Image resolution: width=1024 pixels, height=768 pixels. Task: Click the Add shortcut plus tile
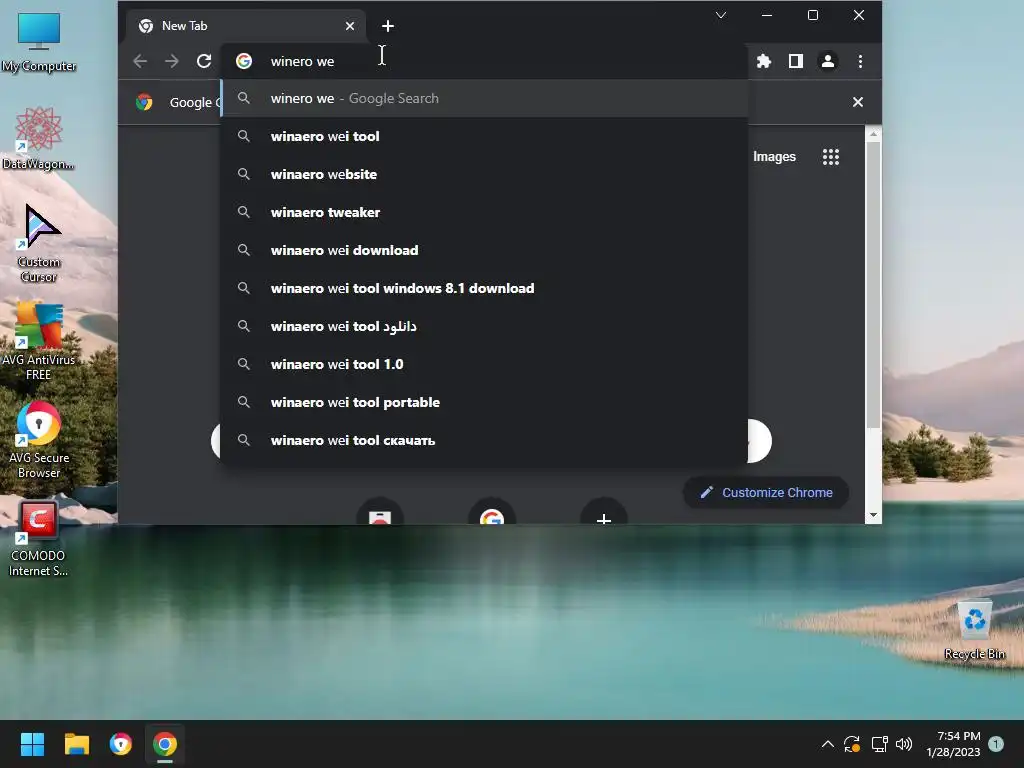pos(604,511)
